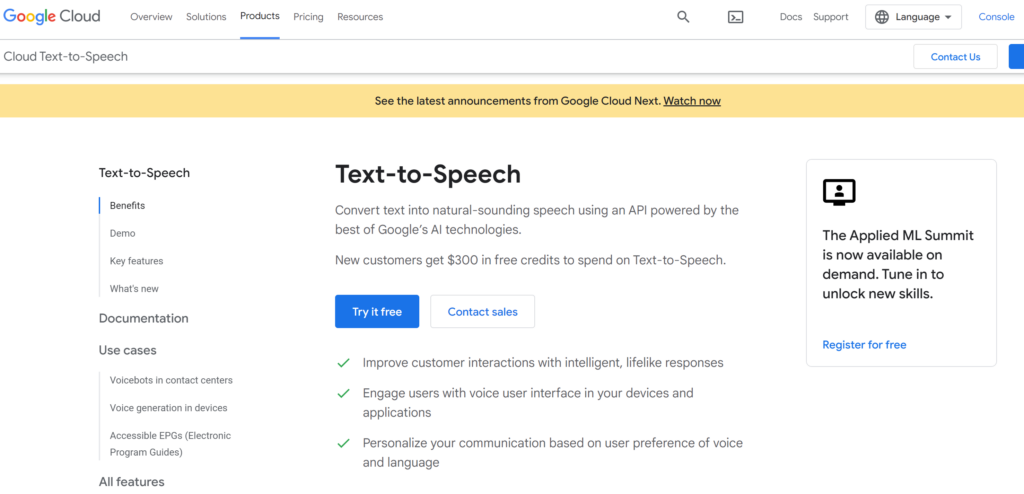Click the Cloud Text-to-Speech subheader title
The image size is (1024, 494).
click(65, 57)
